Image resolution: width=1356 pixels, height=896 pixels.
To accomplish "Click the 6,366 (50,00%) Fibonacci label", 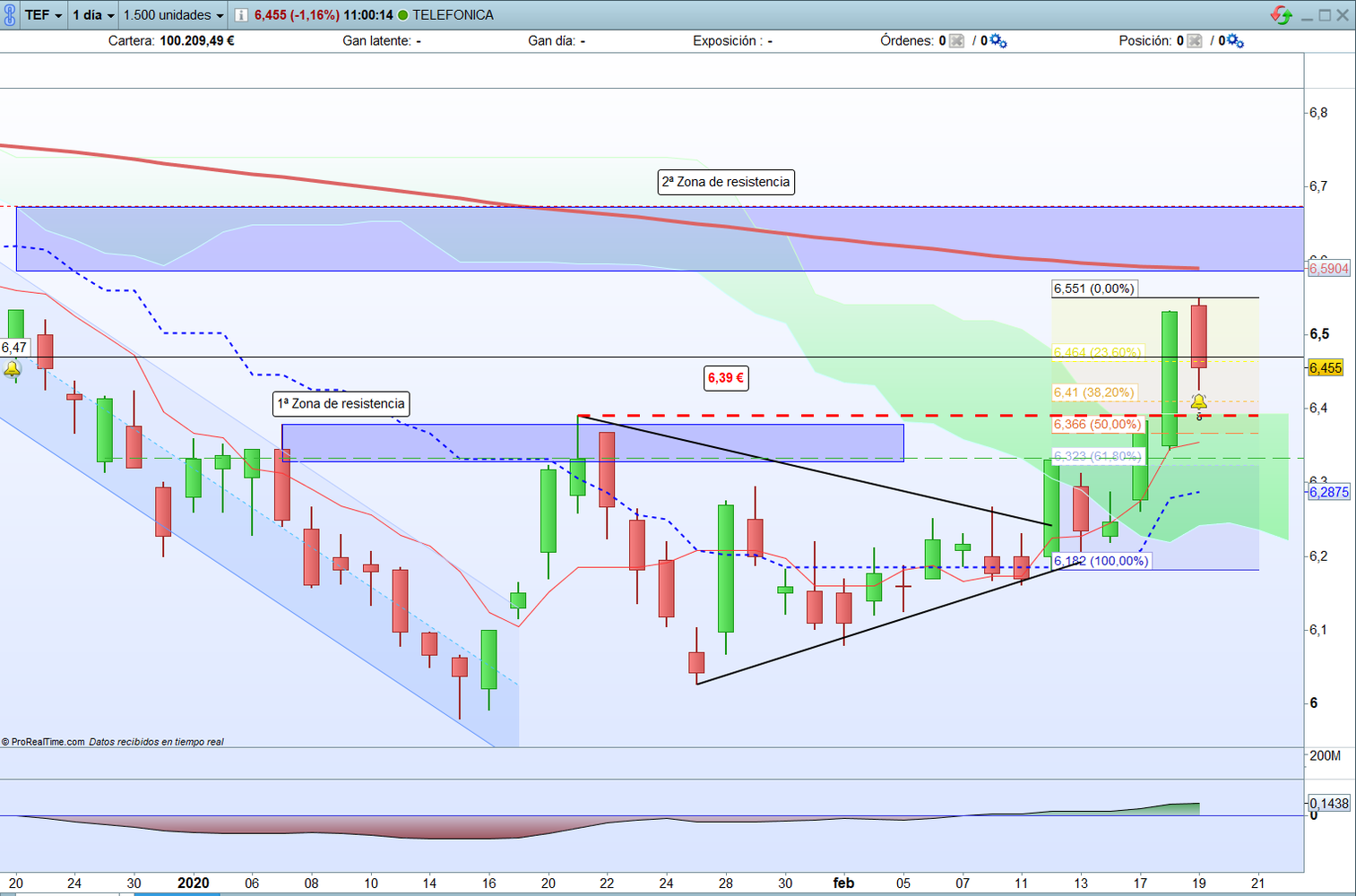I will (1097, 425).
